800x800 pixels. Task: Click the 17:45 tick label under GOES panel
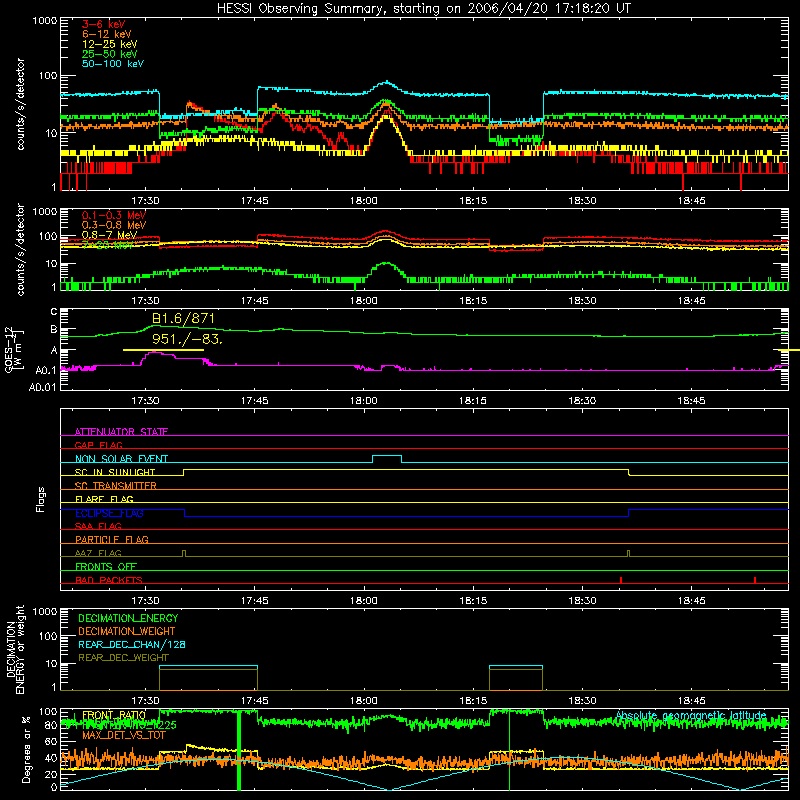click(x=255, y=401)
